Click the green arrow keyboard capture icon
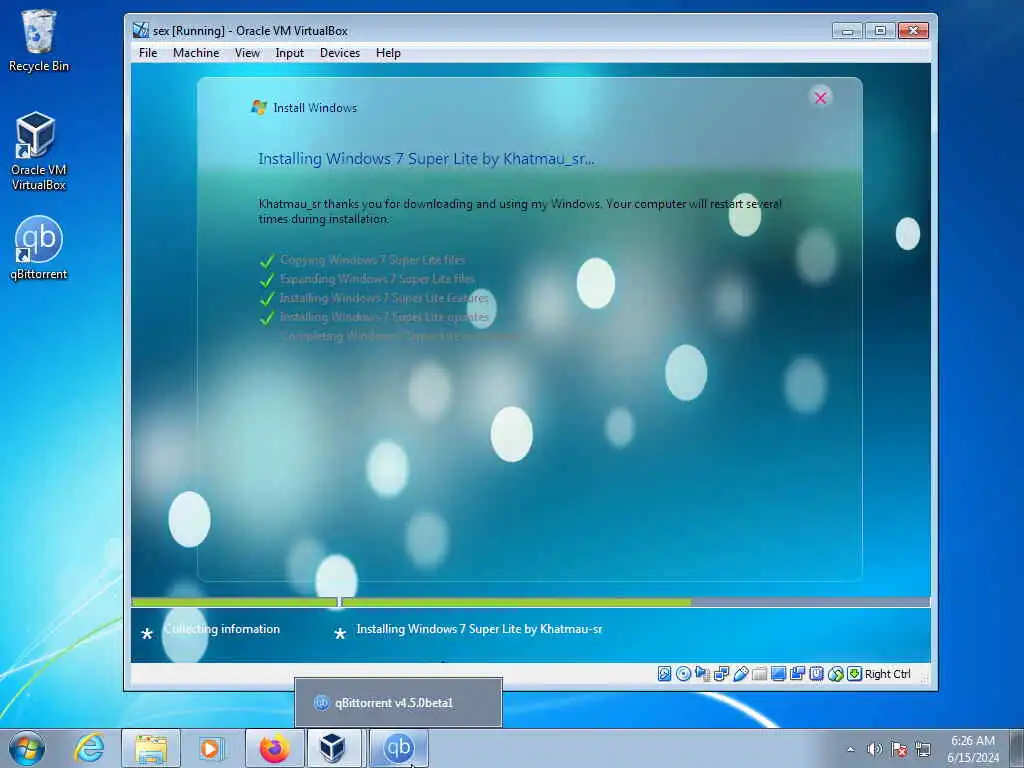This screenshot has height=768, width=1024. point(854,674)
